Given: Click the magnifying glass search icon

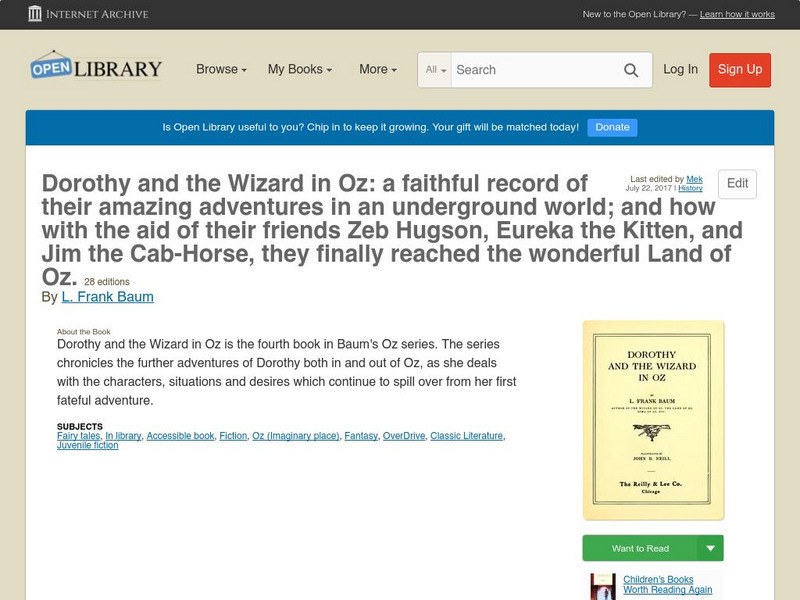Looking at the screenshot, I should tap(631, 70).
